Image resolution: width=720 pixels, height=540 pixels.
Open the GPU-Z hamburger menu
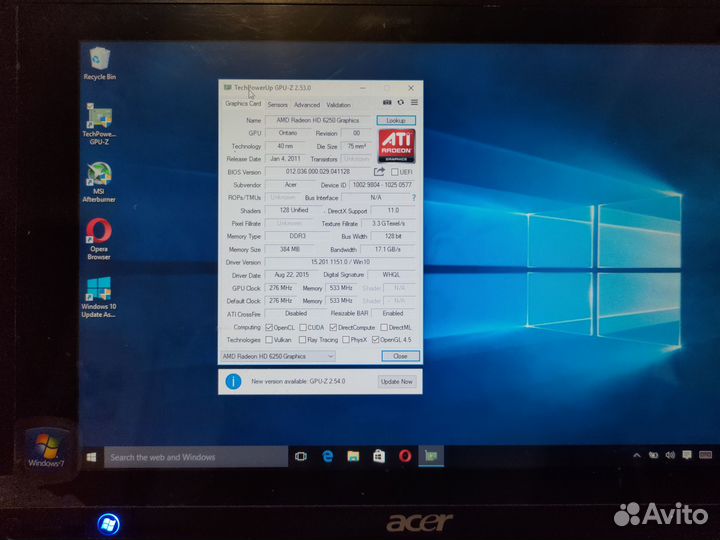point(414,102)
